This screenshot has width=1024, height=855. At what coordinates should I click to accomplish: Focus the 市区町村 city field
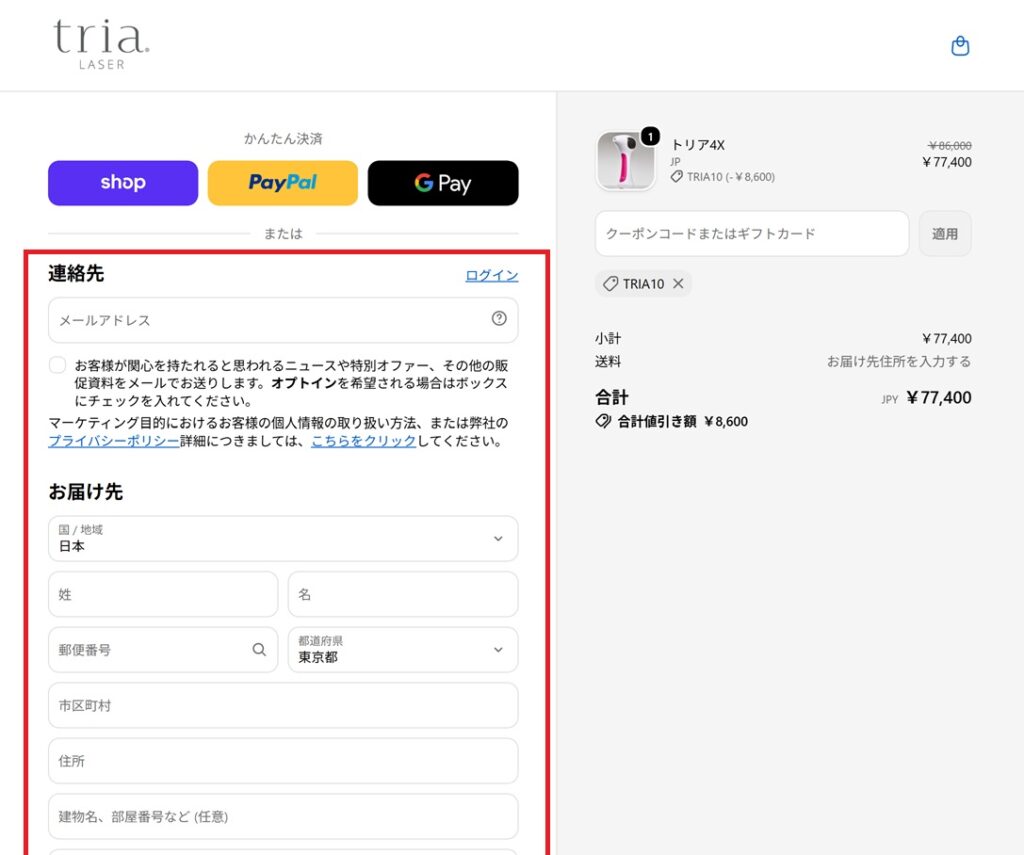pyautogui.click(x=283, y=705)
